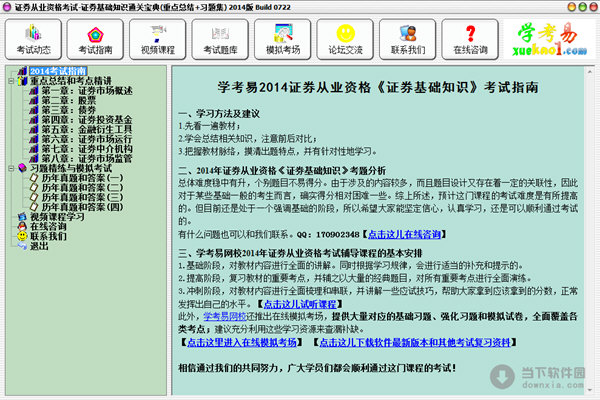The width and height of the screenshot is (600, 400).
Task: Click the book icon beside 第二章
Action: [x=34, y=100]
